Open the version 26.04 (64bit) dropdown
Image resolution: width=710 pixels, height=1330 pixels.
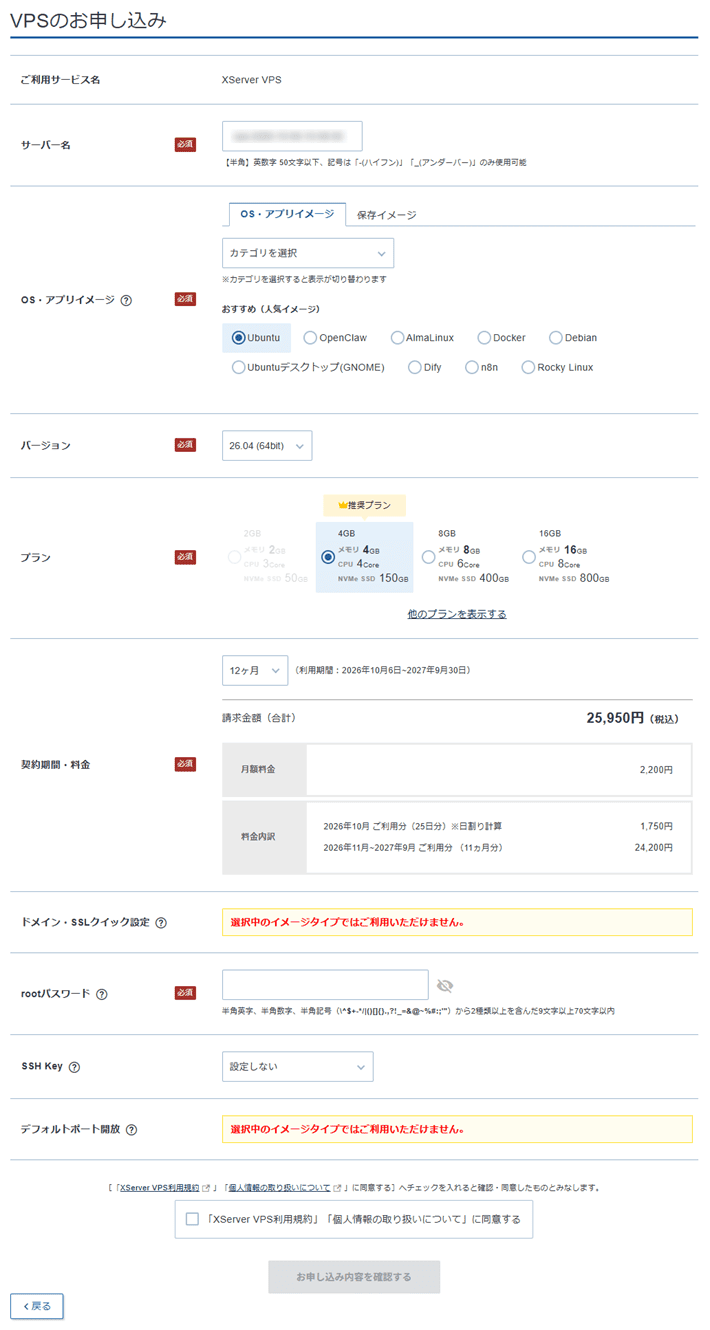click(x=267, y=445)
